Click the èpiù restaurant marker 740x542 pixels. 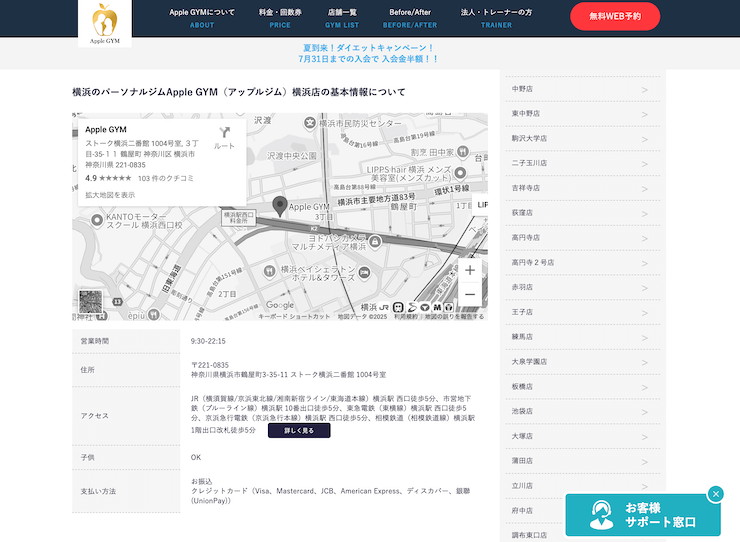coord(154,314)
